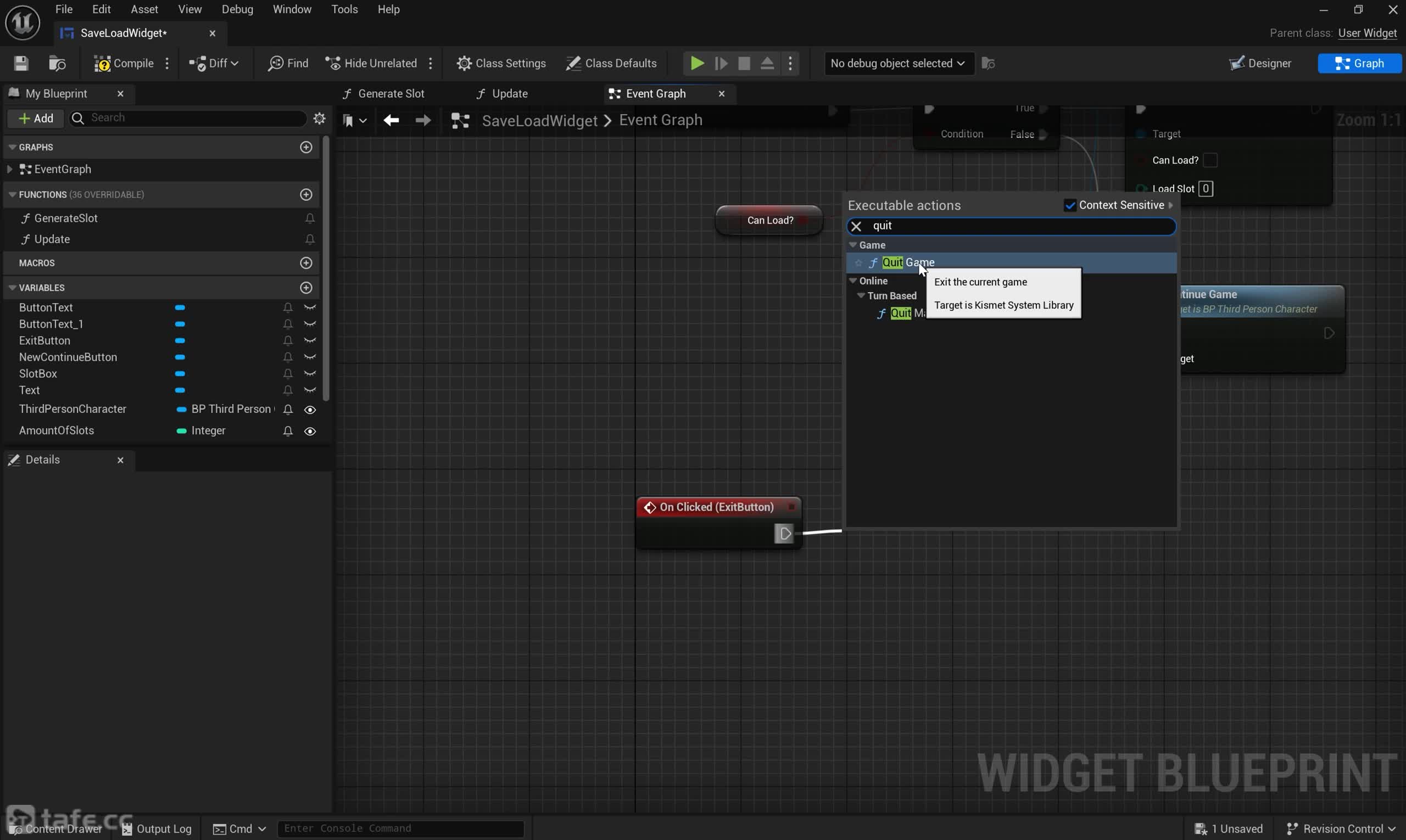
Task: Open the Edit menu
Action: [102, 9]
